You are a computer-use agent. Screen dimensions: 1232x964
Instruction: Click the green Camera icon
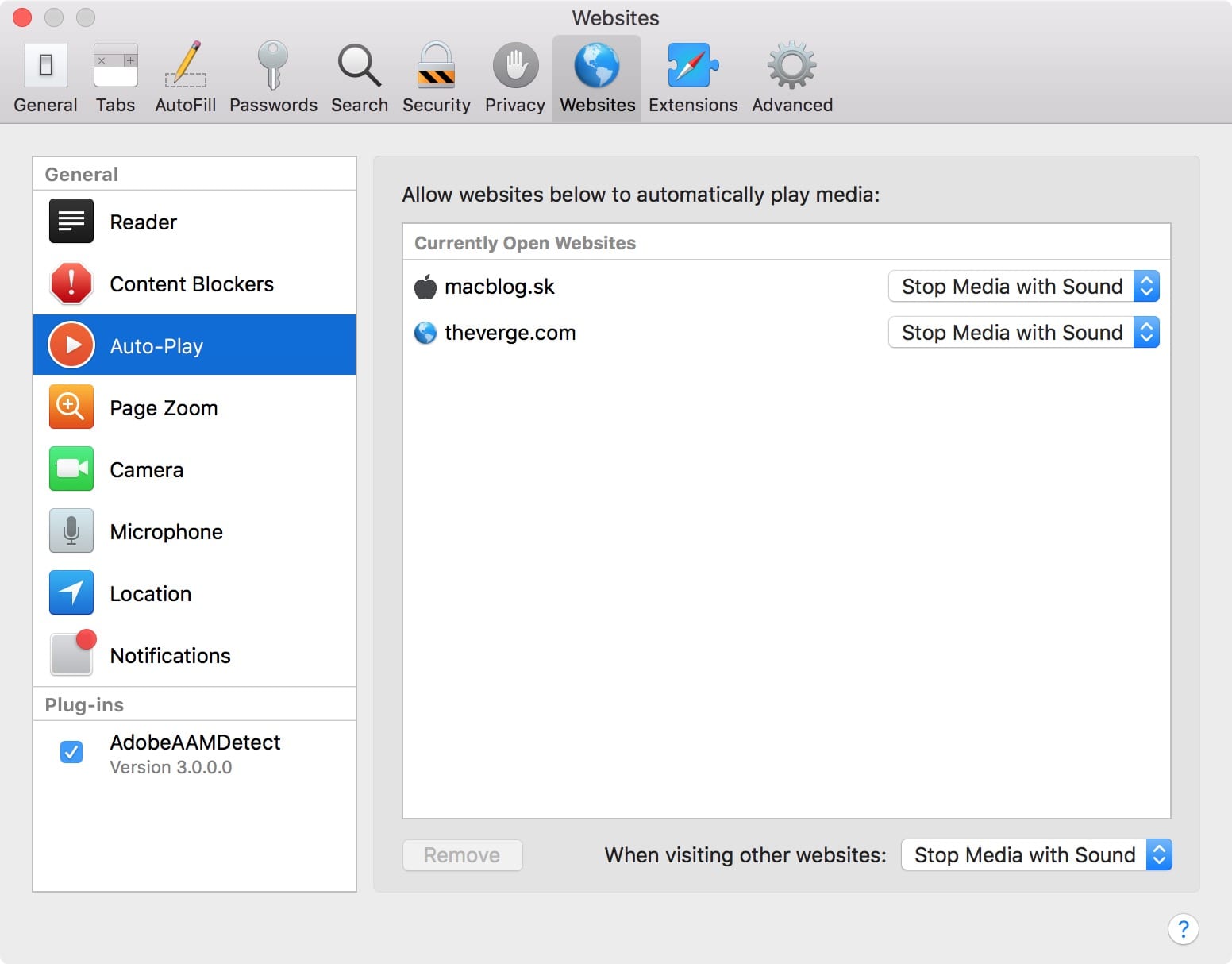71,469
